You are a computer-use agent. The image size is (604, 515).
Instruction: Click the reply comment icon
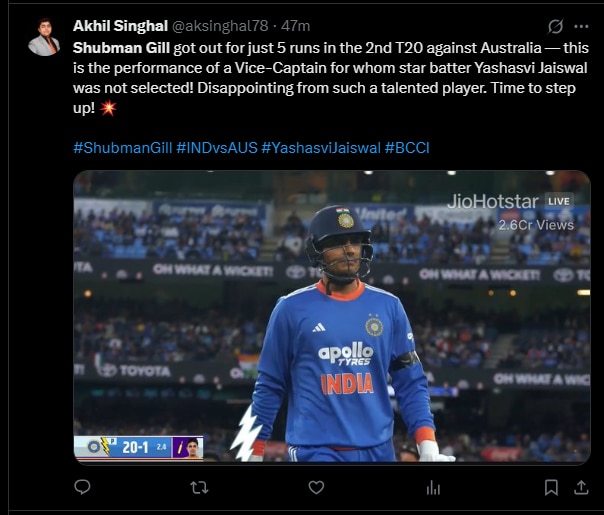point(82,487)
